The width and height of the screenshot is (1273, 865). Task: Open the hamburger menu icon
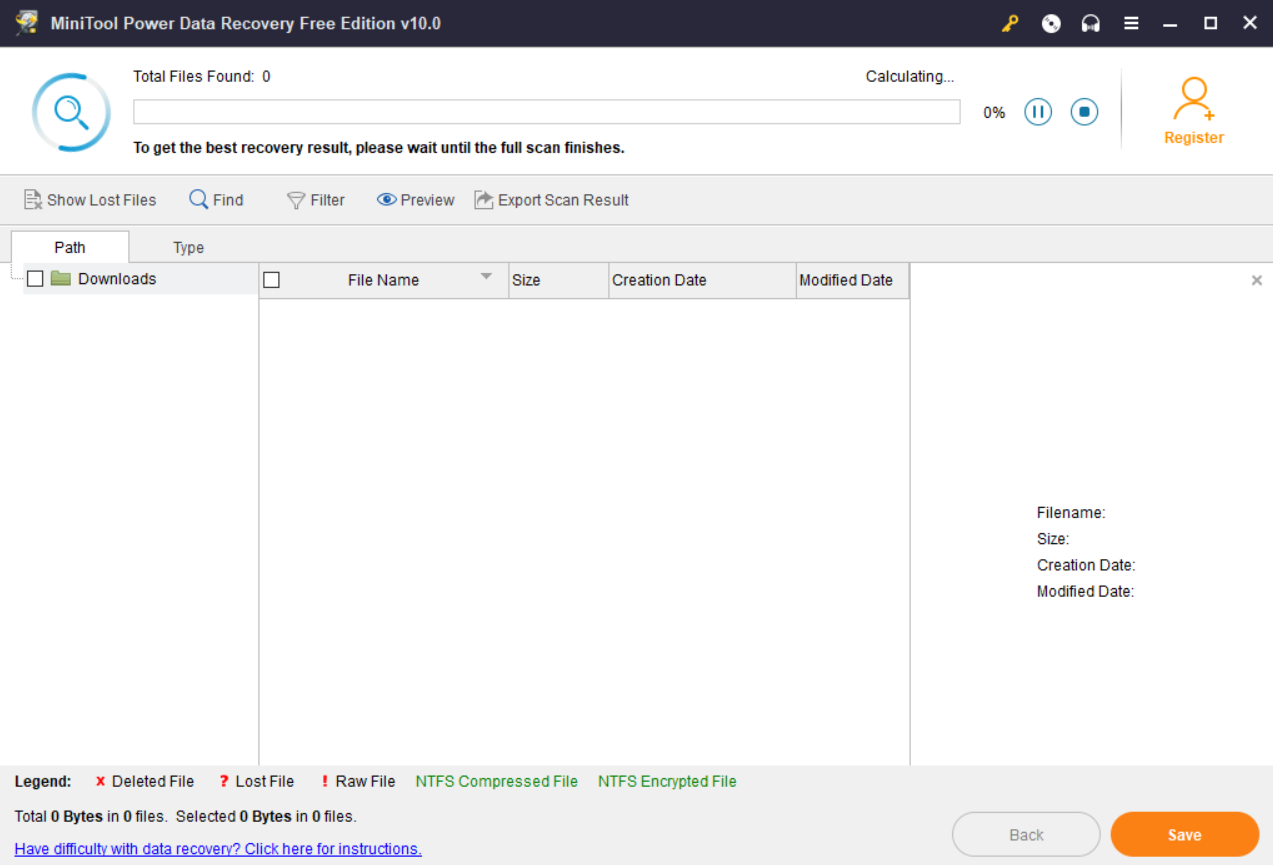(x=1131, y=23)
